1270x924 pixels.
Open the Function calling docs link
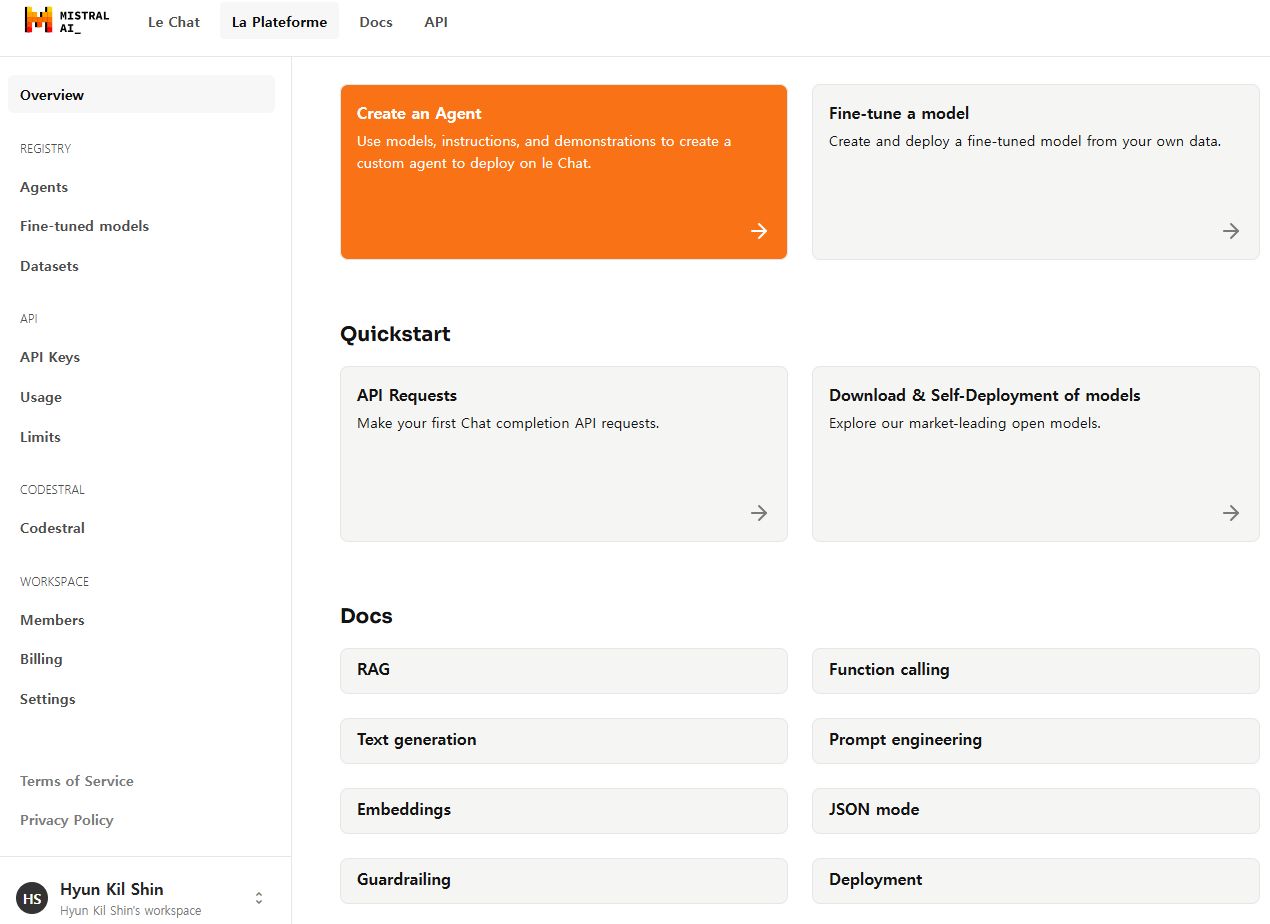click(1036, 671)
